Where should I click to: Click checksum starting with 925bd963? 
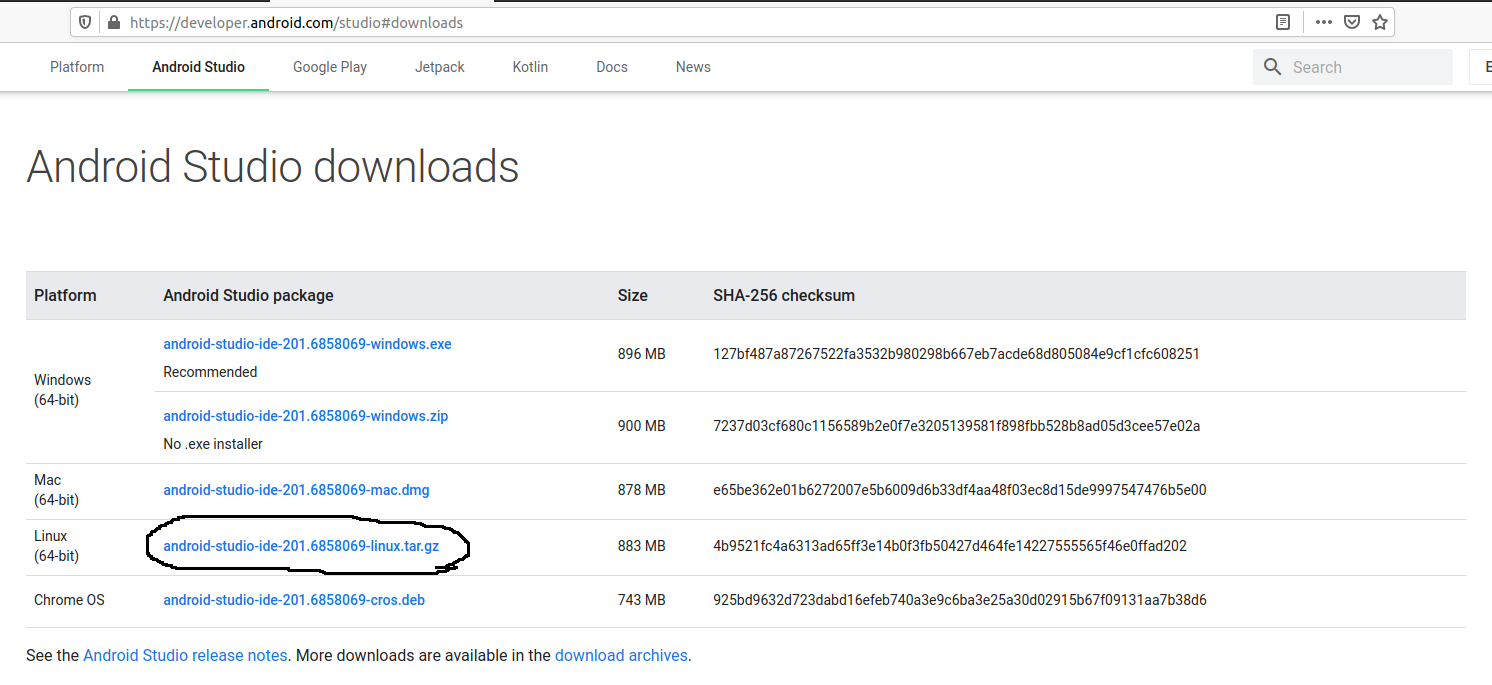960,600
